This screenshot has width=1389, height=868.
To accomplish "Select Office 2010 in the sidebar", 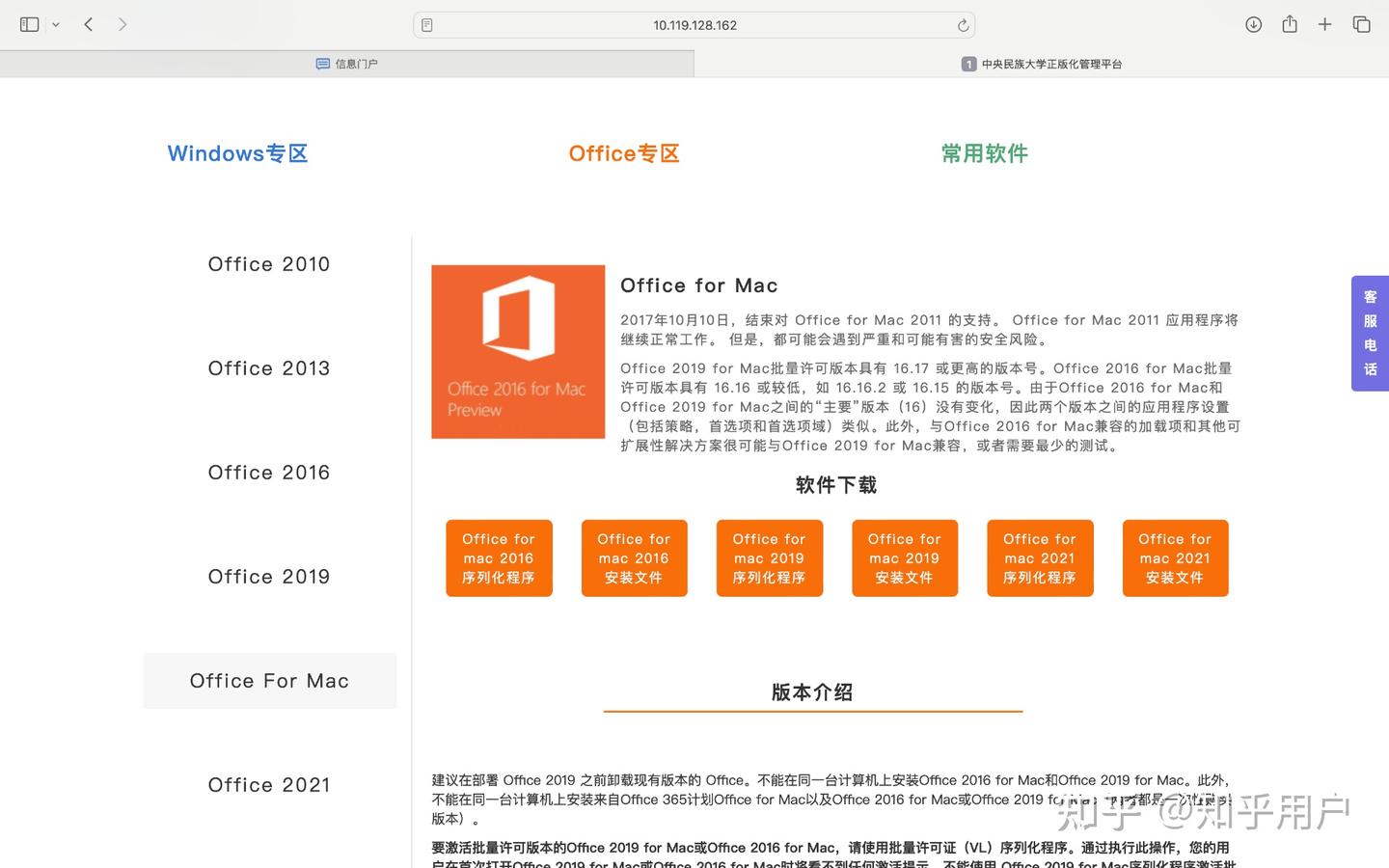I will click(x=269, y=263).
